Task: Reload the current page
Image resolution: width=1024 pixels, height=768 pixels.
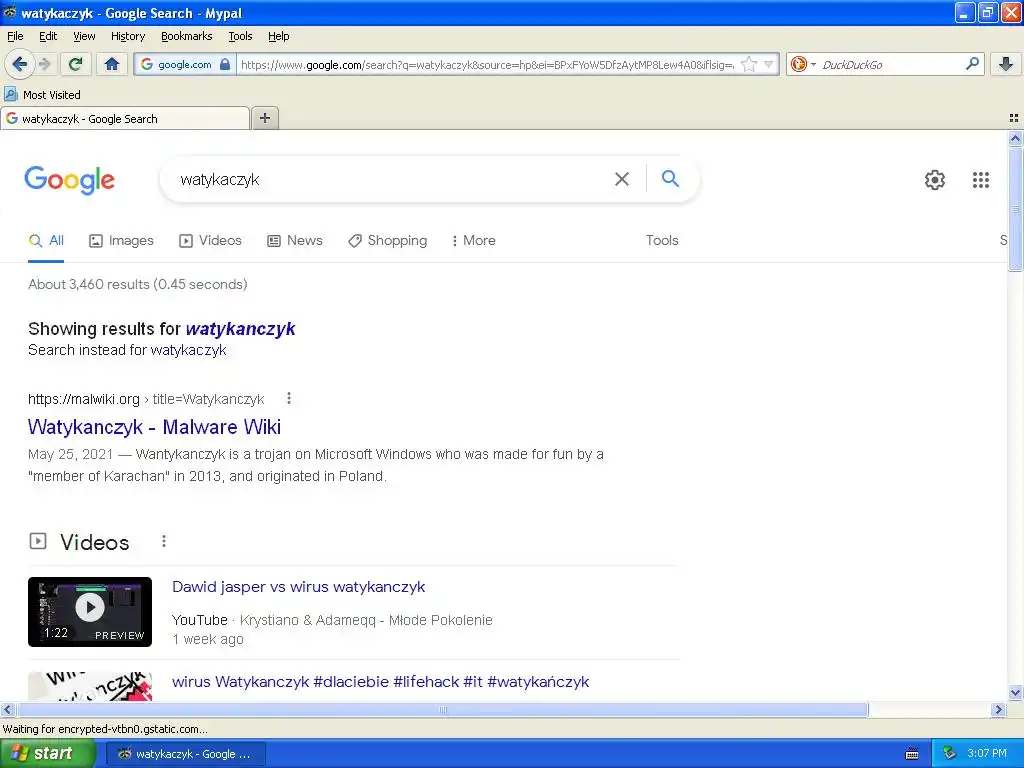Action: pos(75,64)
